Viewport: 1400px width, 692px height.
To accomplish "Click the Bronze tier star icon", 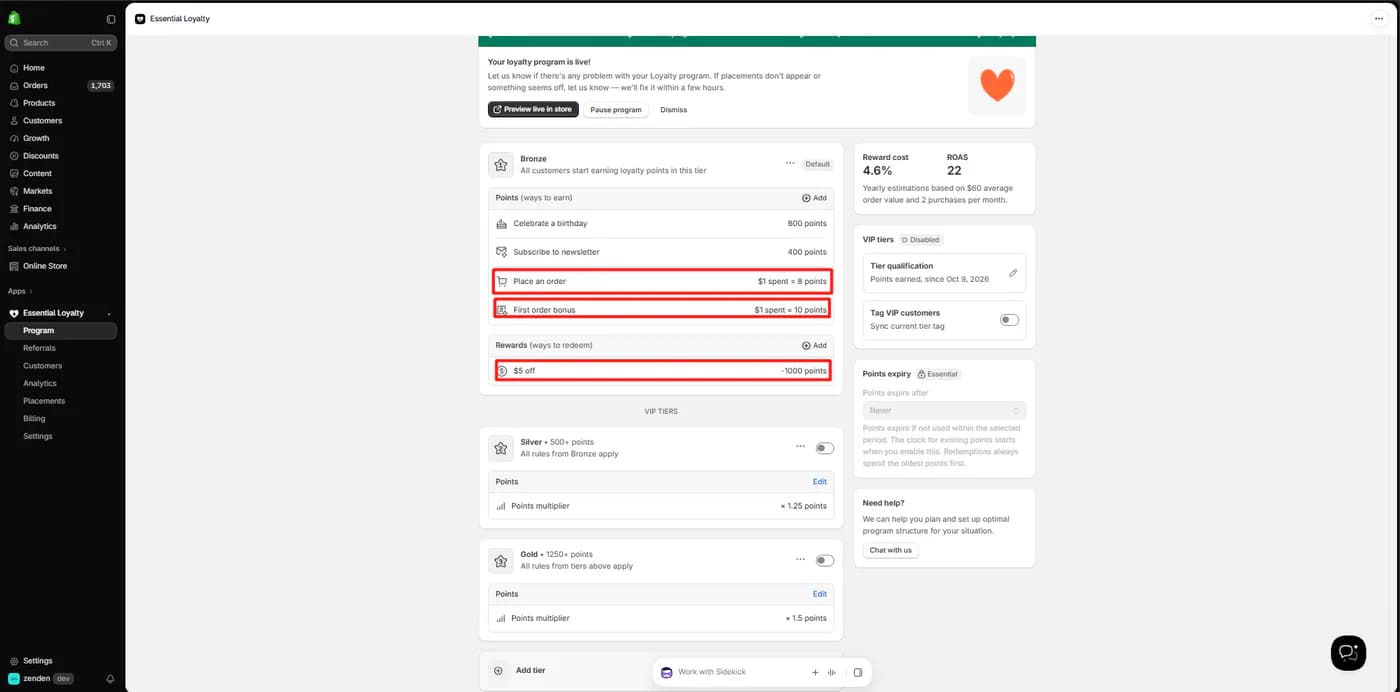I will (501, 165).
